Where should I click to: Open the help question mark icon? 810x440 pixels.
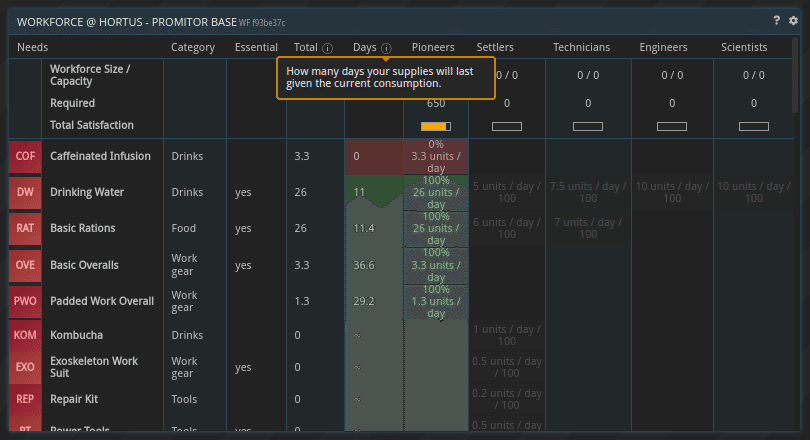[x=776, y=20]
